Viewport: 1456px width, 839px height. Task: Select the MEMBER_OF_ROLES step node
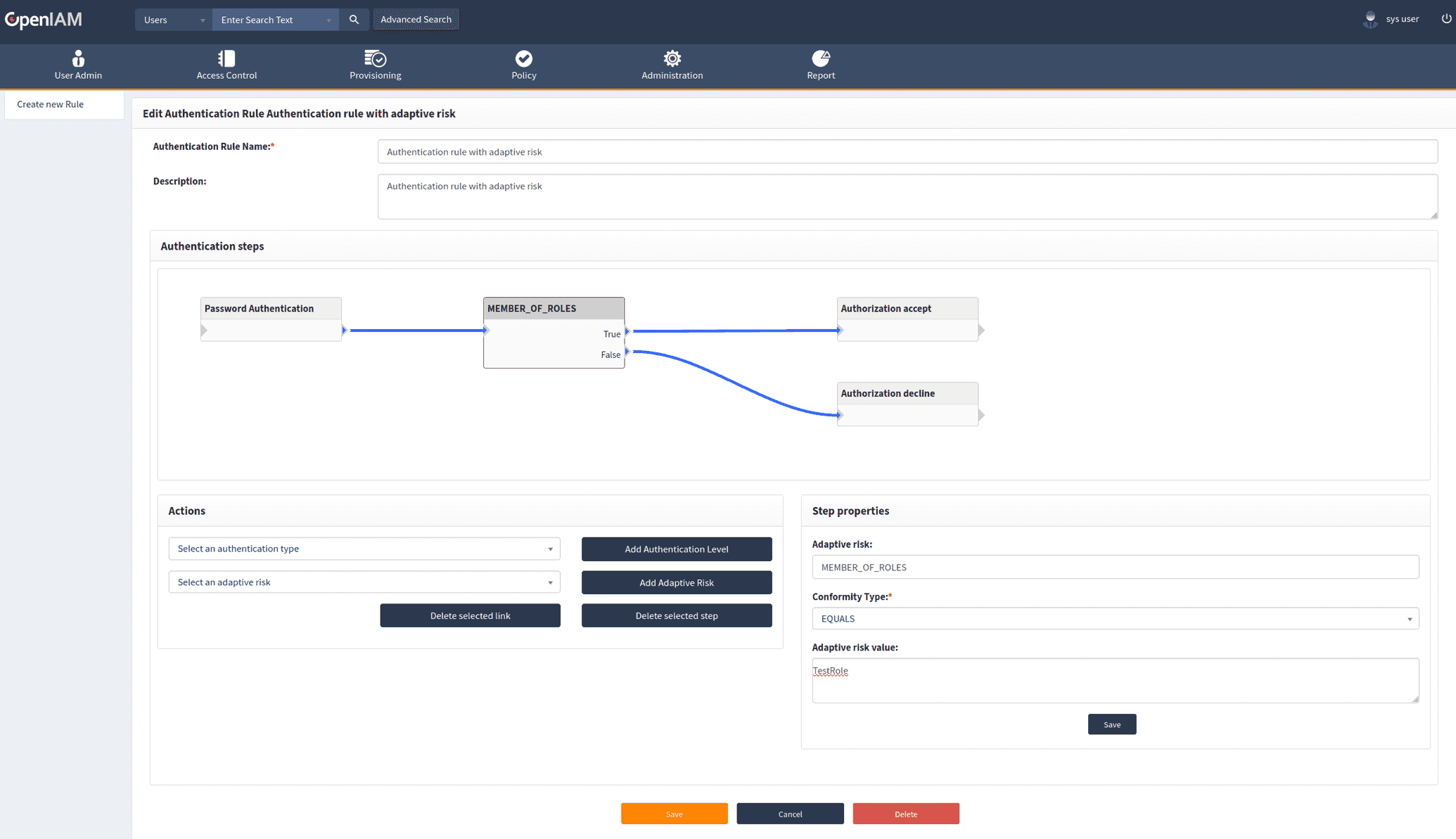(x=554, y=308)
